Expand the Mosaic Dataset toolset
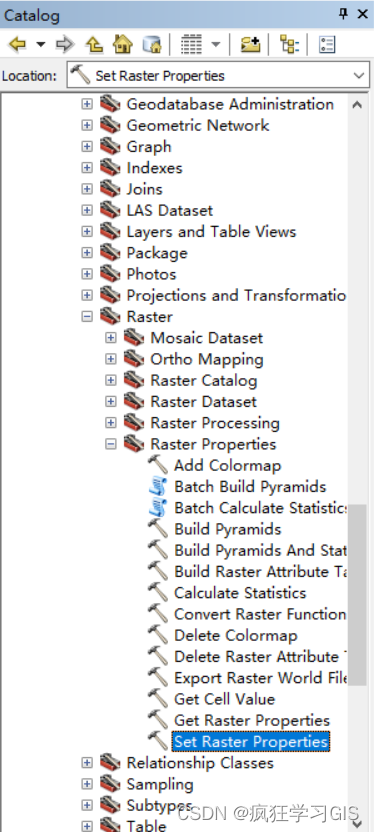This screenshot has height=832, width=374. tap(110, 337)
